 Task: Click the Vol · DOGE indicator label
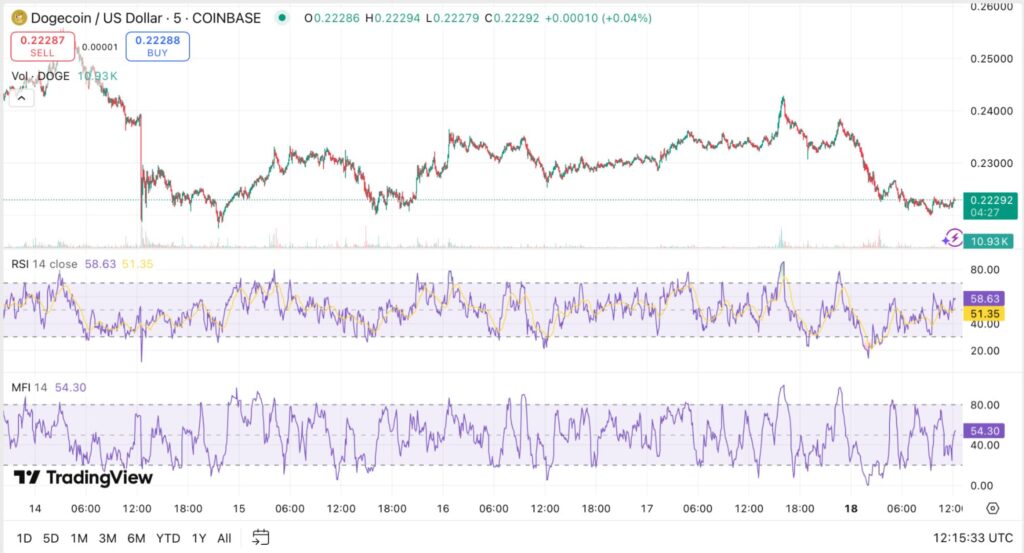click(40, 76)
